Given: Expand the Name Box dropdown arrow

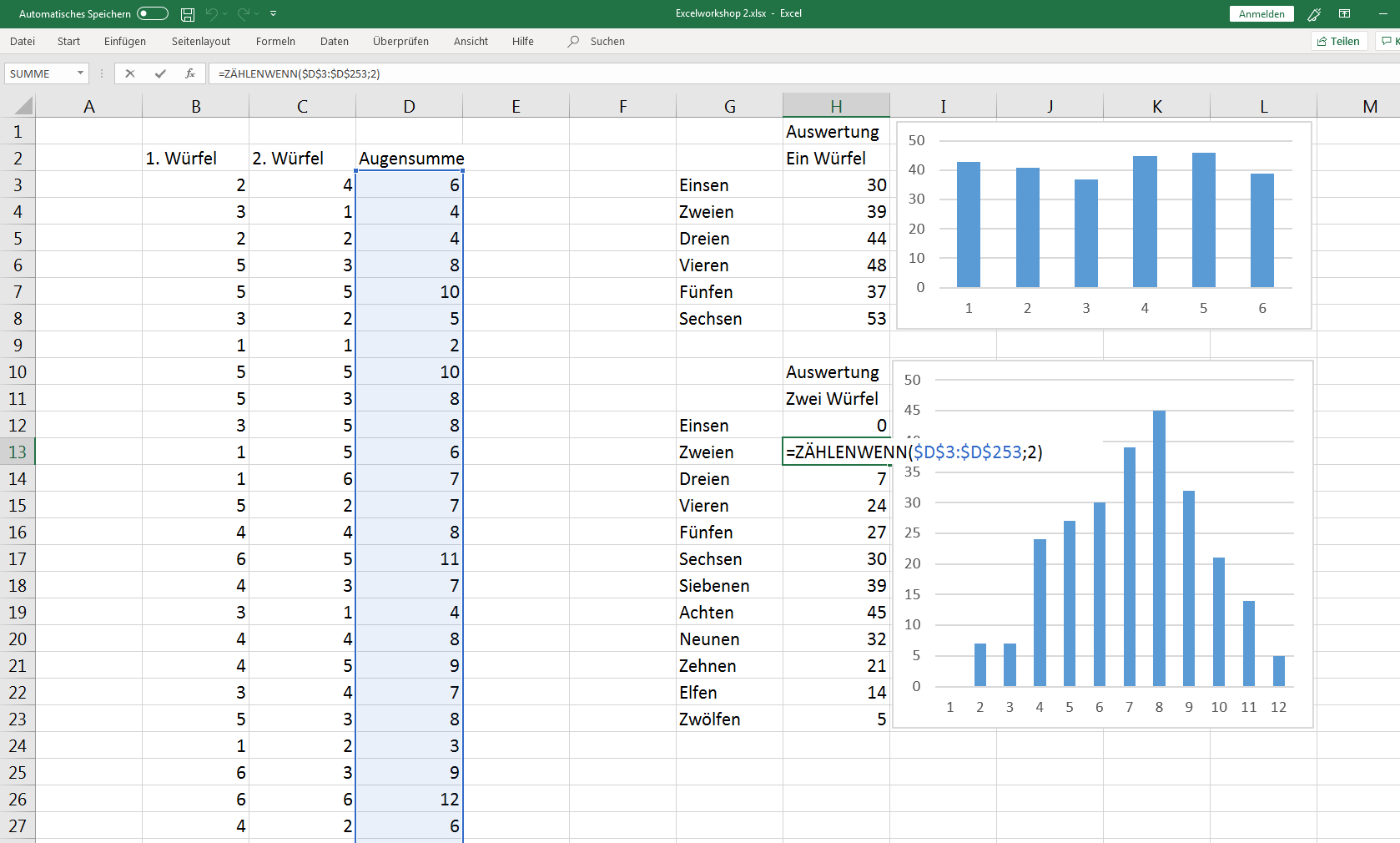Looking at the screenshot, I should (x=81, y=73).
